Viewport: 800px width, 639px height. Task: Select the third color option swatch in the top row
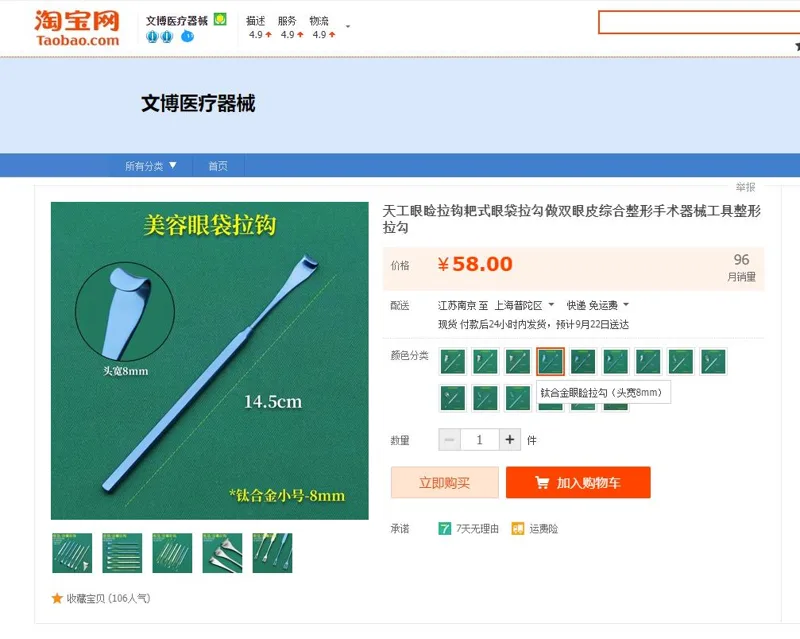click(x=518, y=361)
